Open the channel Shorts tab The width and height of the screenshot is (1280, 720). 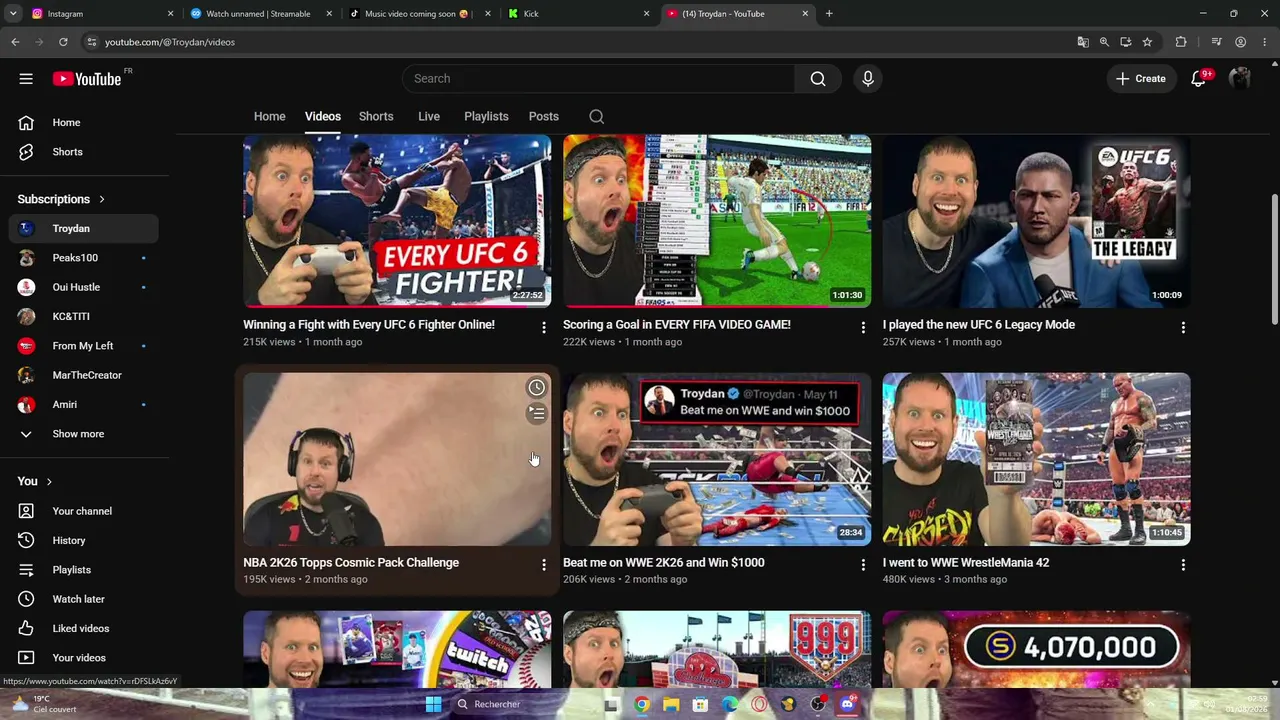click(x=376, y=117)
